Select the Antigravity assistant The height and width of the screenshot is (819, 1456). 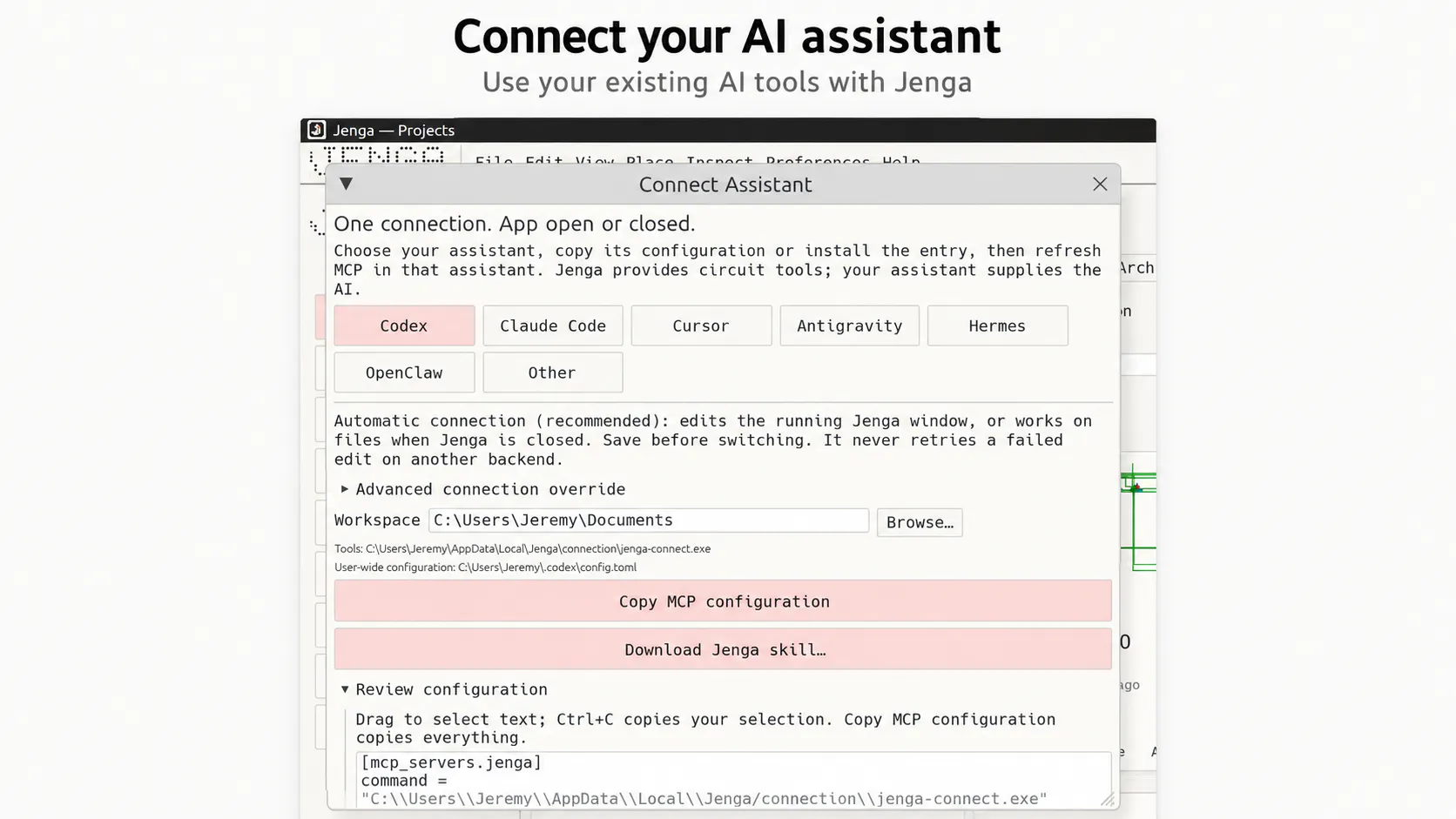pos(849,326)
